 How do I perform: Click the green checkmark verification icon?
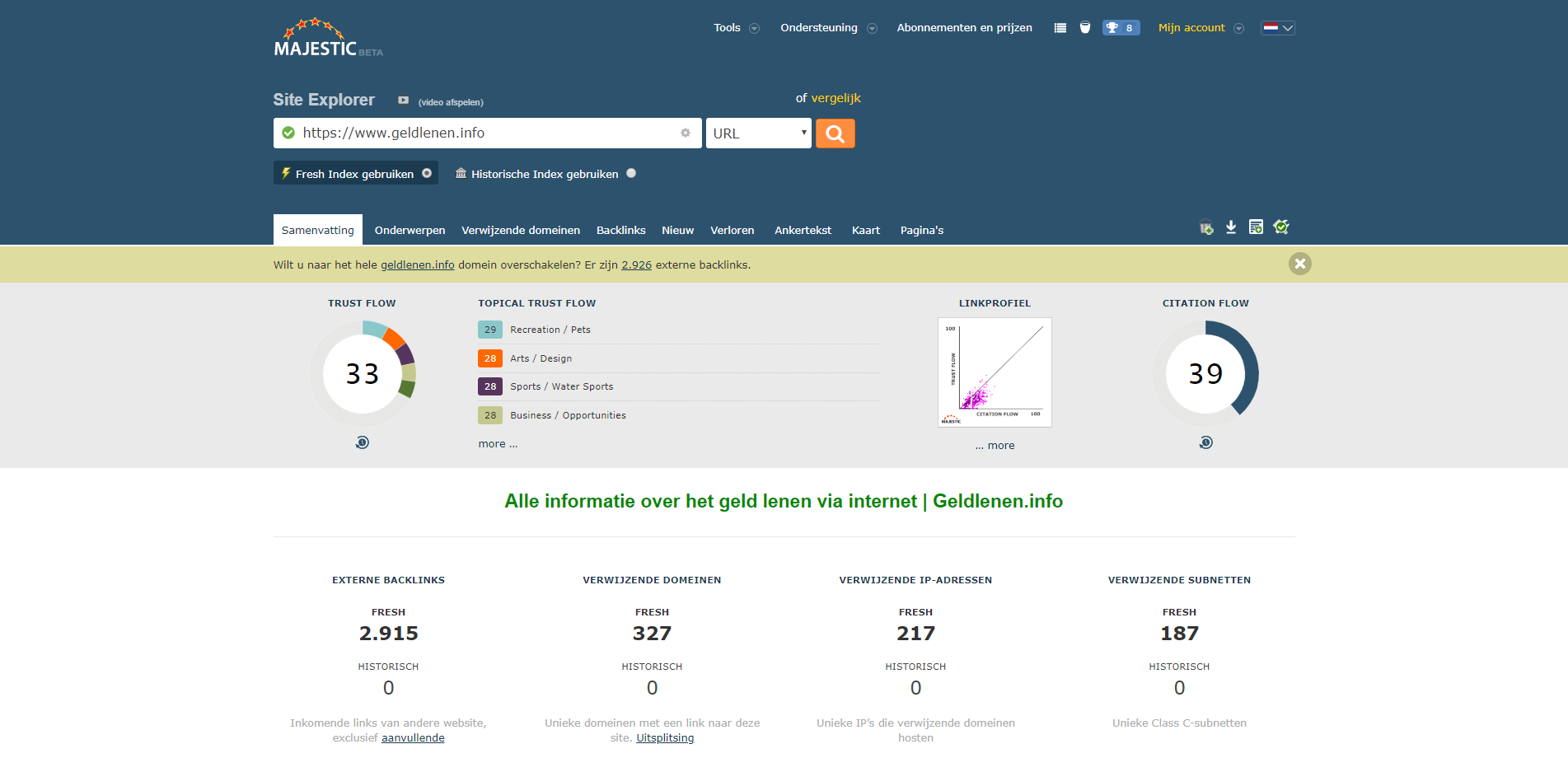pos(1281,227)
